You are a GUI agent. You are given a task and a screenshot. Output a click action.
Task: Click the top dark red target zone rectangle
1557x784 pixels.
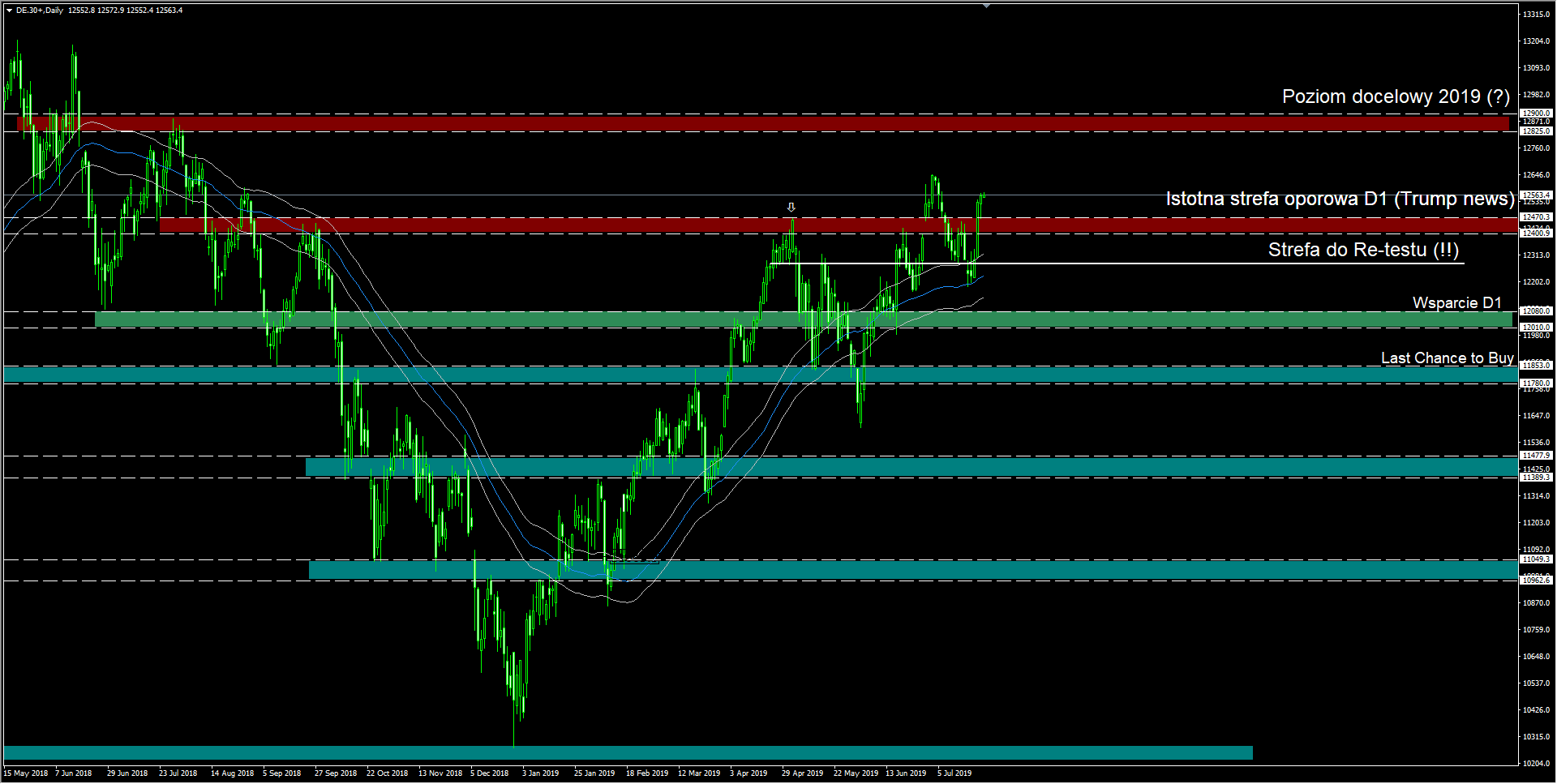coord(762,123)
